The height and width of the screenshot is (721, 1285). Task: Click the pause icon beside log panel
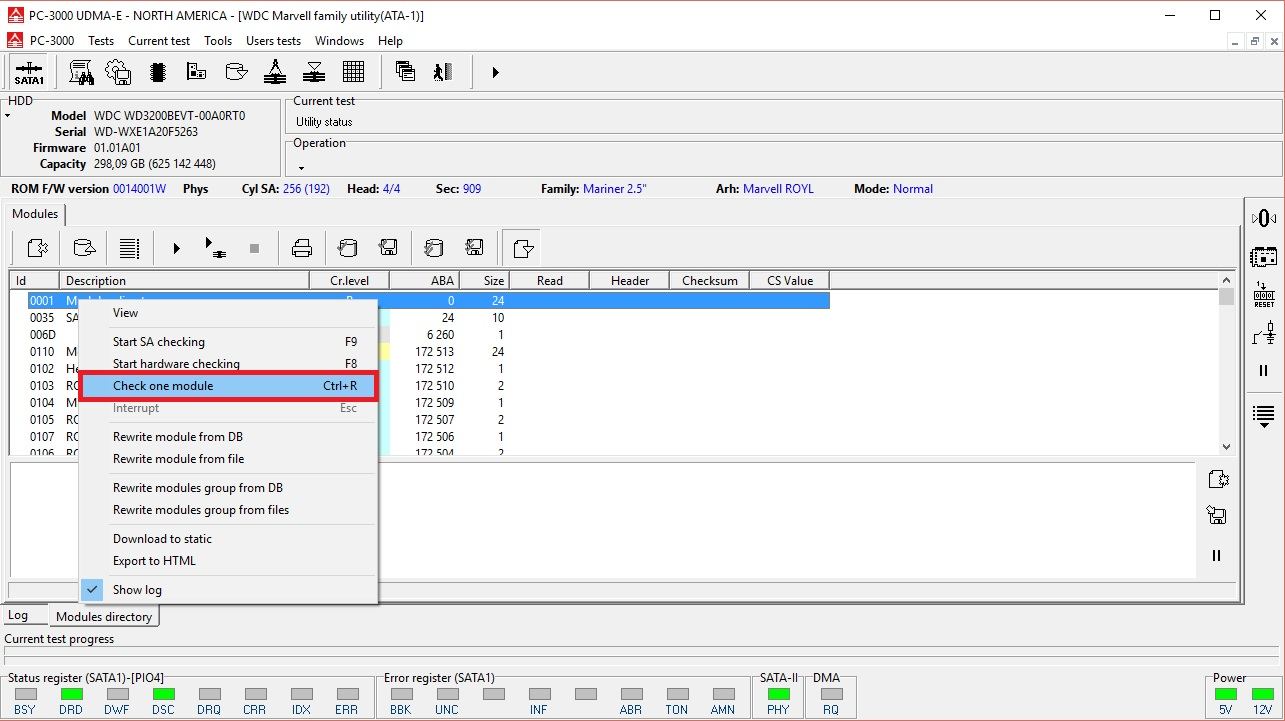[1217, 556]
